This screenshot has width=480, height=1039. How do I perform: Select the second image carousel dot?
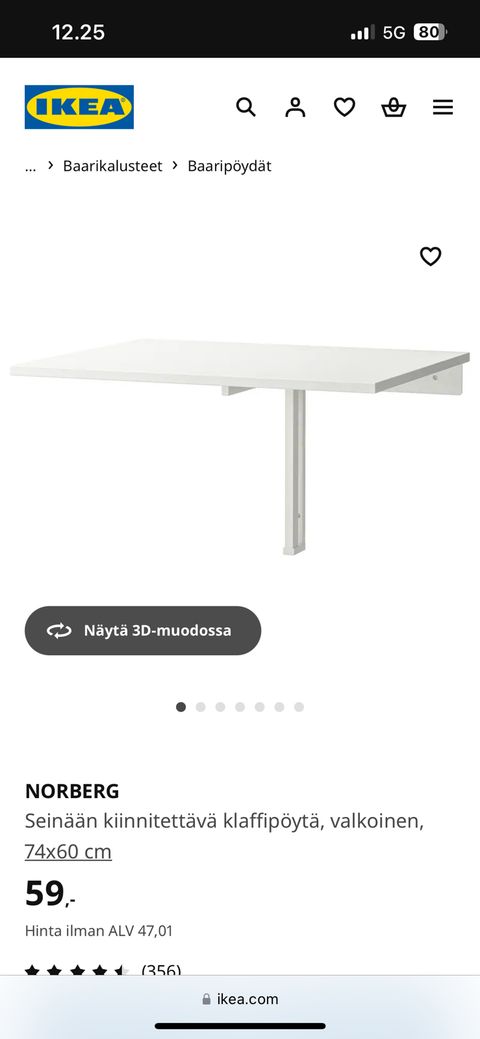pos(200,707)
